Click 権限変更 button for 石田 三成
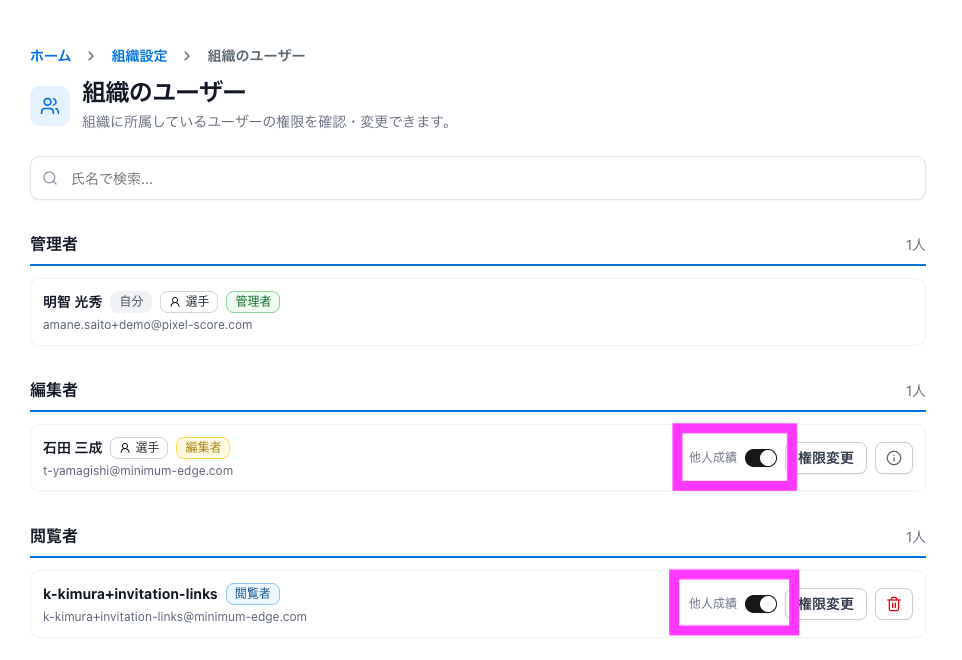Screen dimensions: 962x660 tap(826, 458)
